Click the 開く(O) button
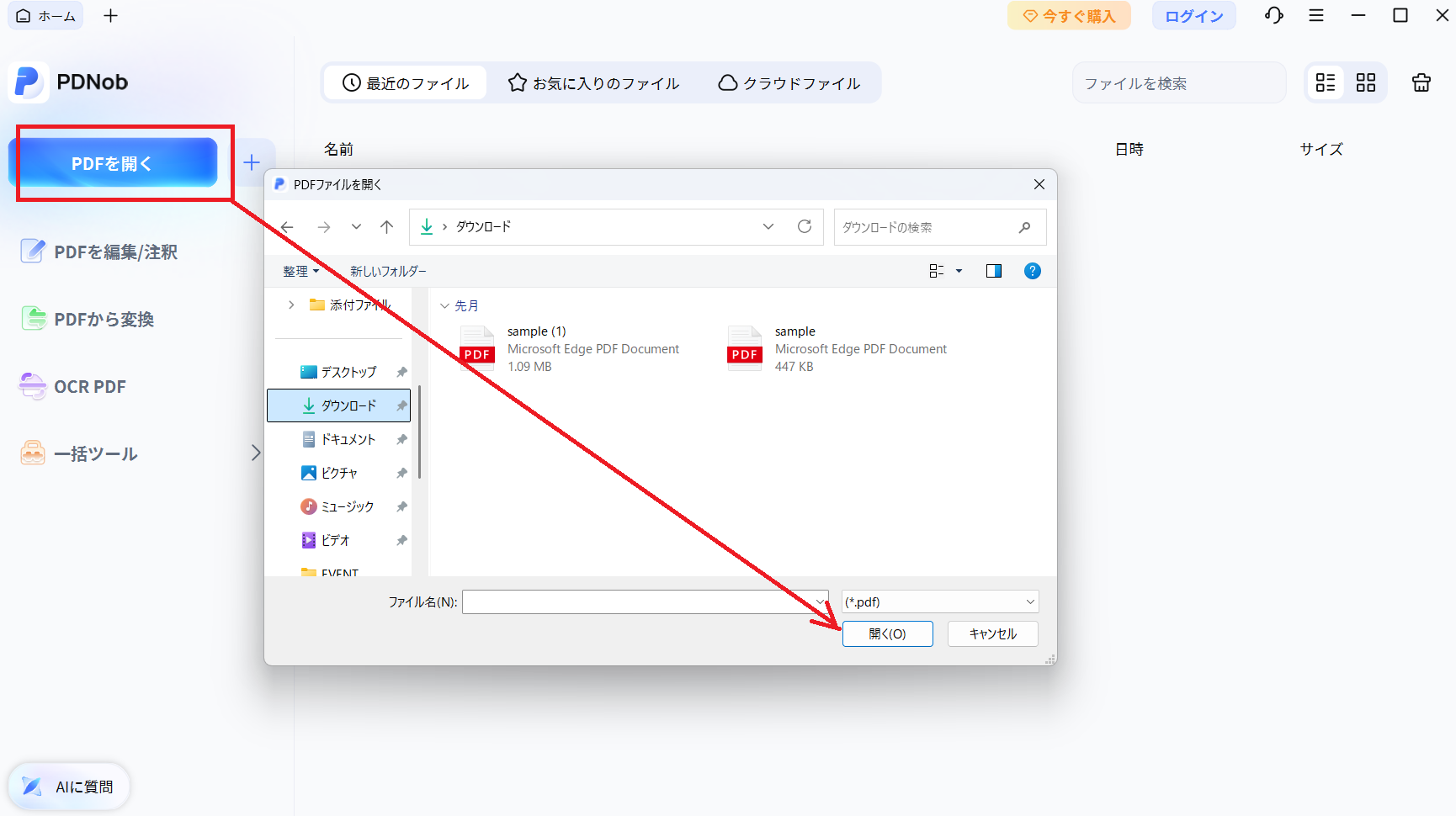The width and height of the screenshot is (1456, 816). (887, 633)
